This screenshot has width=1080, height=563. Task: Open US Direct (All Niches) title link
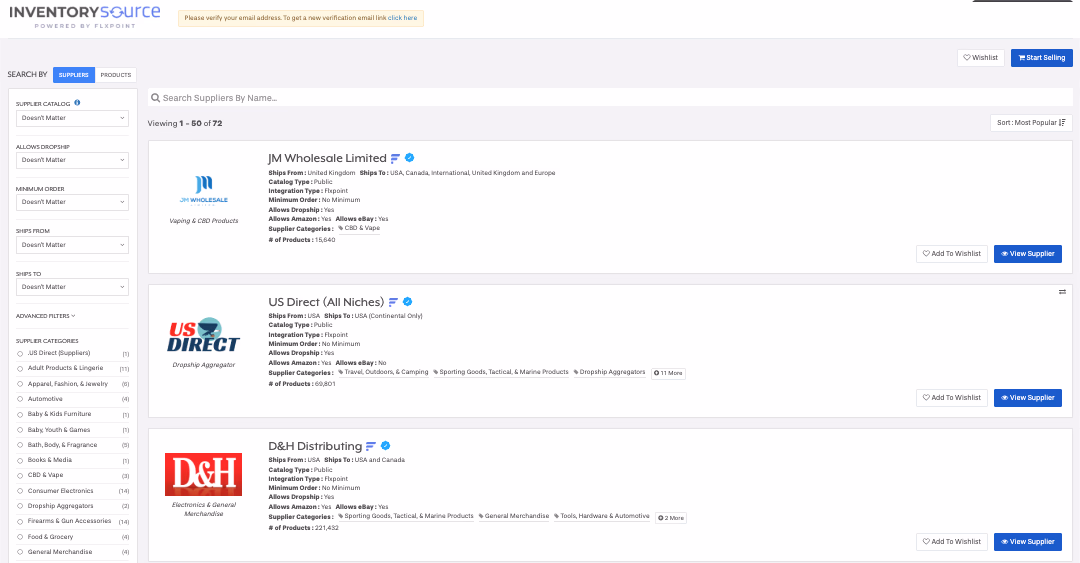pyautogui.click(x=326, y=303)
